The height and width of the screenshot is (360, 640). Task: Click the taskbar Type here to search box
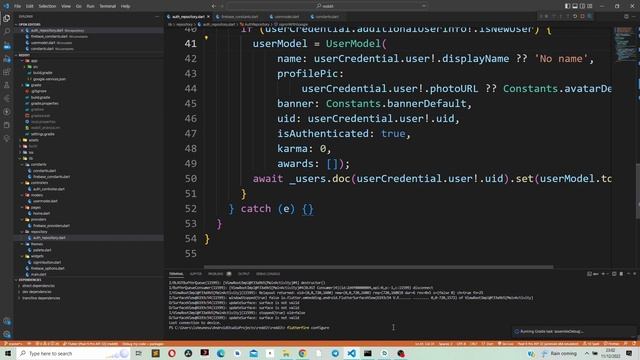pyautogui.click(x=73, y=353)
